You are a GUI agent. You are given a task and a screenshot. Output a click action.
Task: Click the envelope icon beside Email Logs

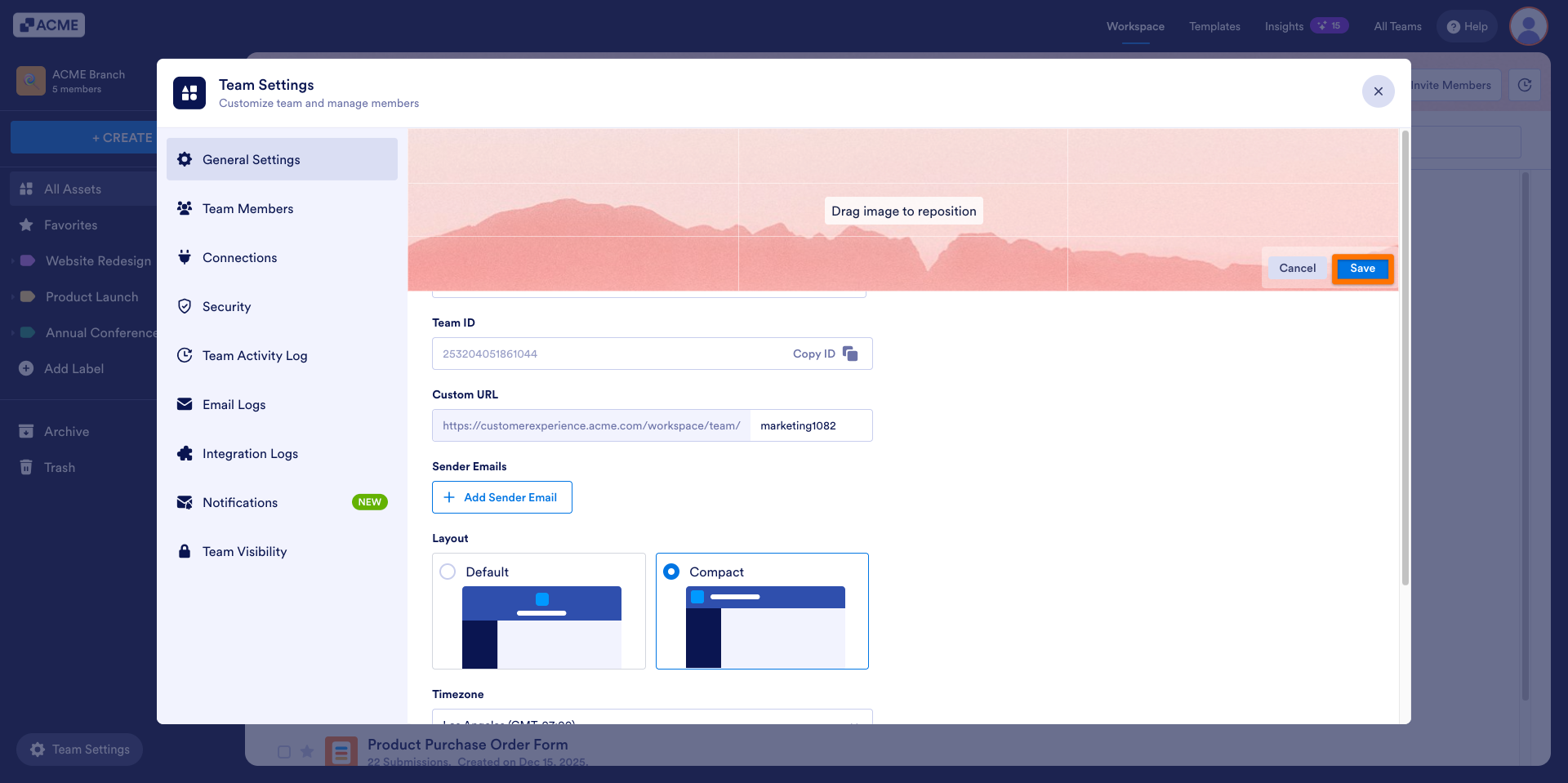click(x=185, y=404)
